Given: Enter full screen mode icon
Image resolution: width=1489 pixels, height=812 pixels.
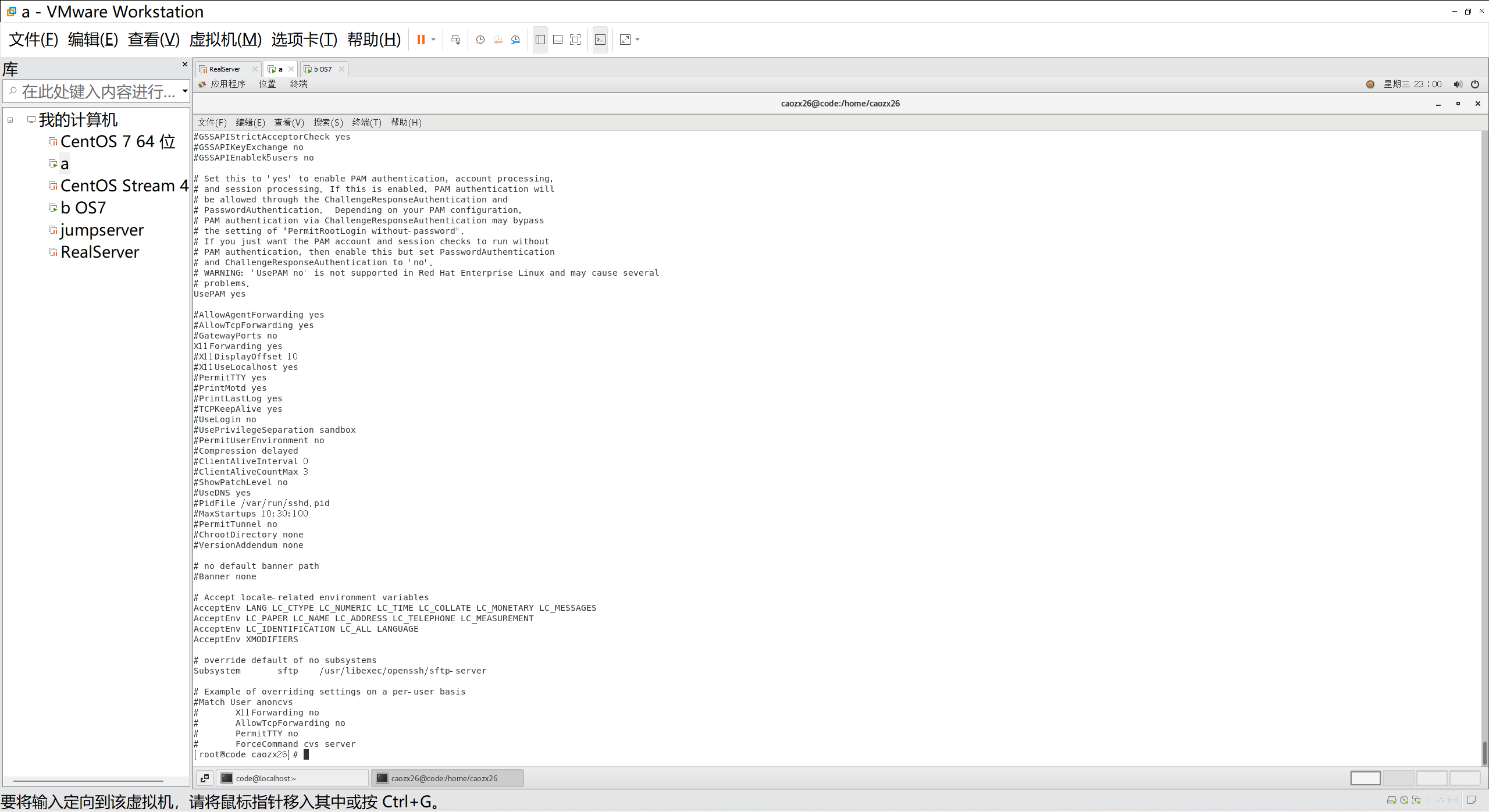Looking at the screenshot, I should [x=575, y=40].
